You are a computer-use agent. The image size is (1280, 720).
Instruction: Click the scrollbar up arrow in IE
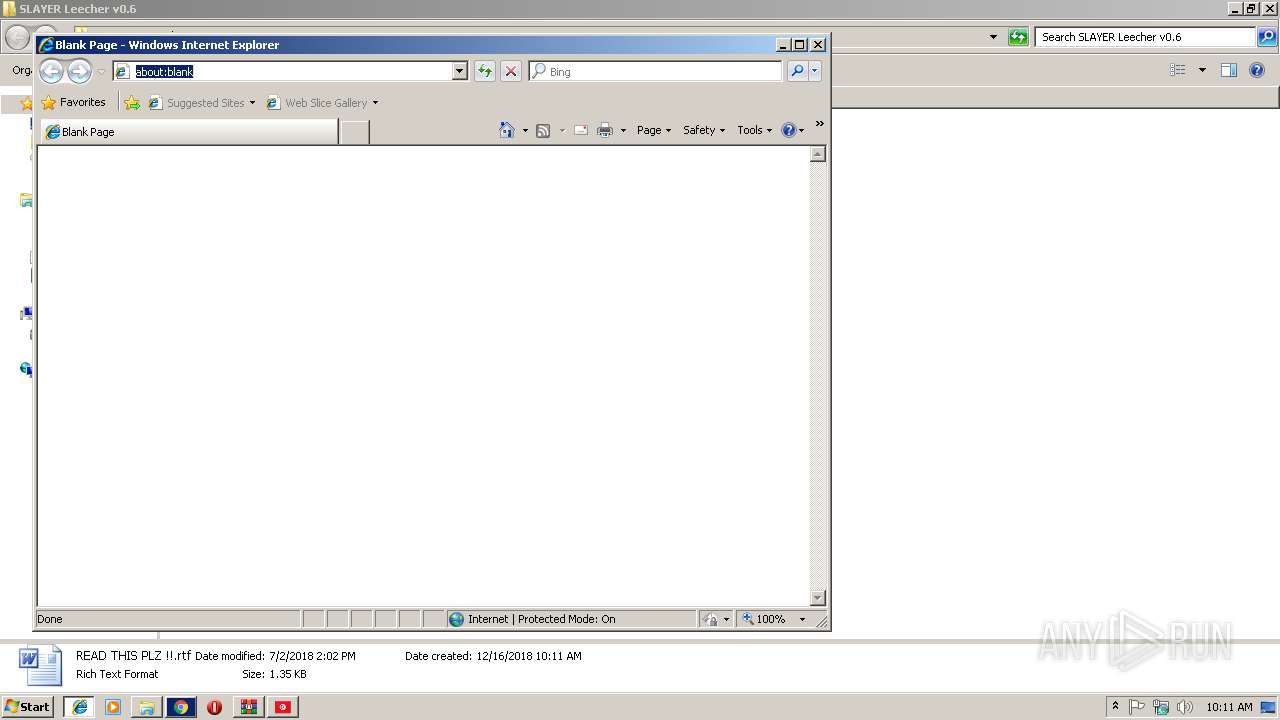tap(817, 154)
